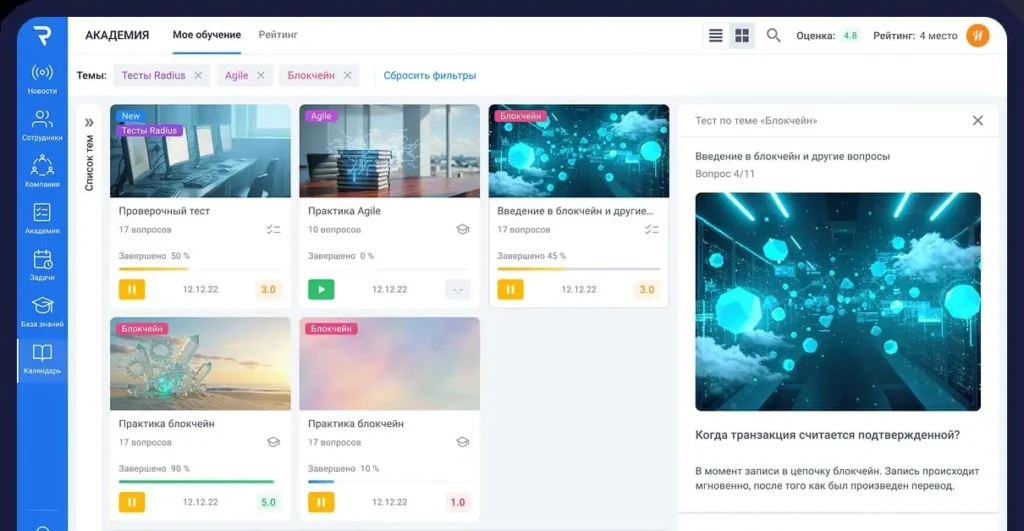Switch to the Рейтинг tab
The height and width of the screenshot is (531, 1024).
click(x=278, y=35)
